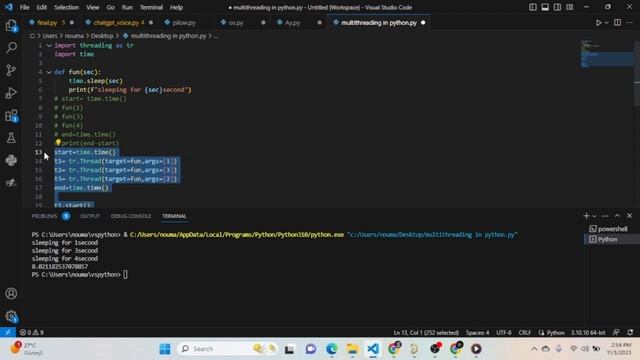Maximize the panel with the up chevron
Image resolution: width=640 pixels, height=360 pixels.
coord(617,216)
